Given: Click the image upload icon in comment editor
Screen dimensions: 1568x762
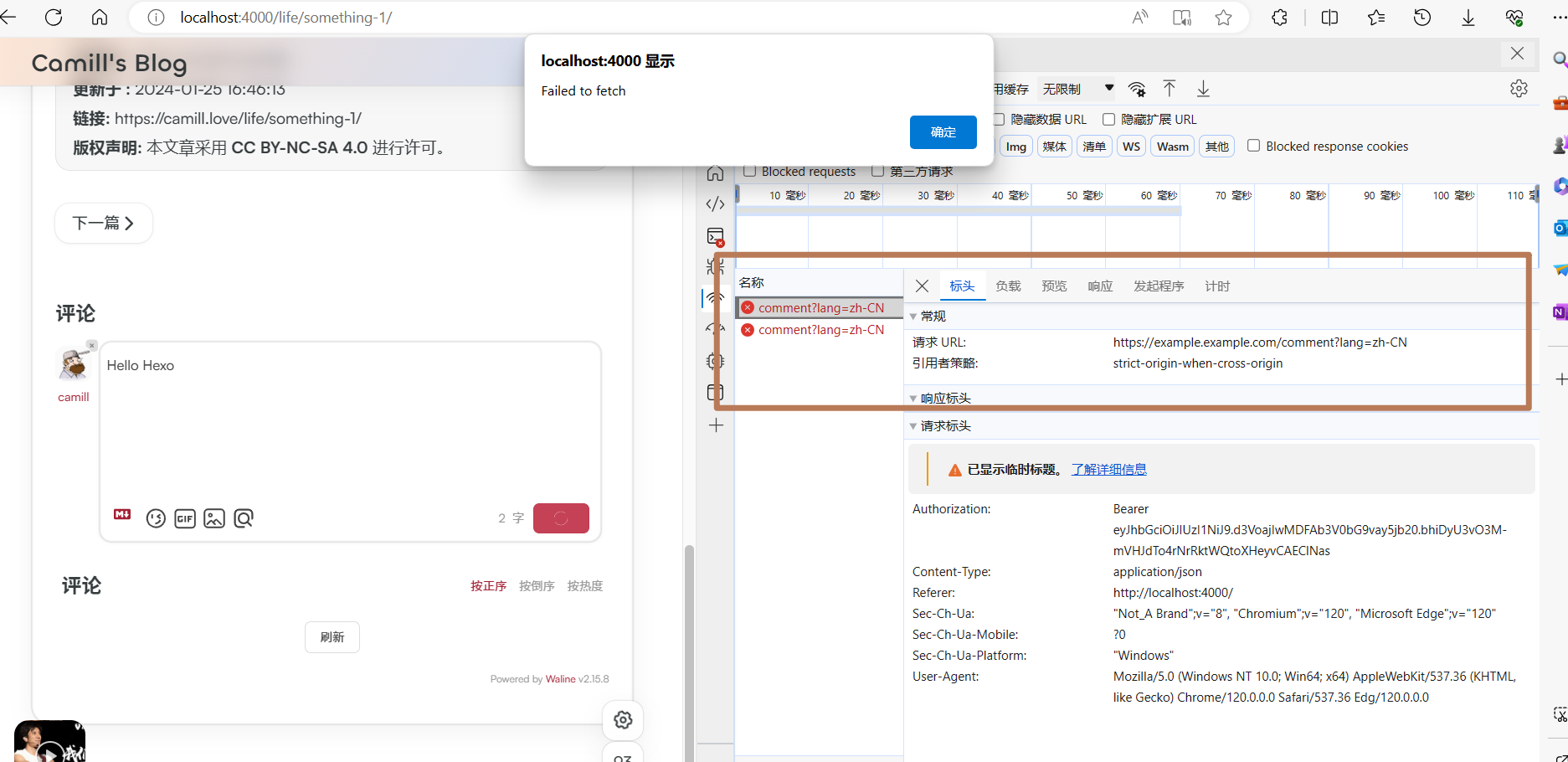Looking at the screenshot, I should [x=214, y=518].
